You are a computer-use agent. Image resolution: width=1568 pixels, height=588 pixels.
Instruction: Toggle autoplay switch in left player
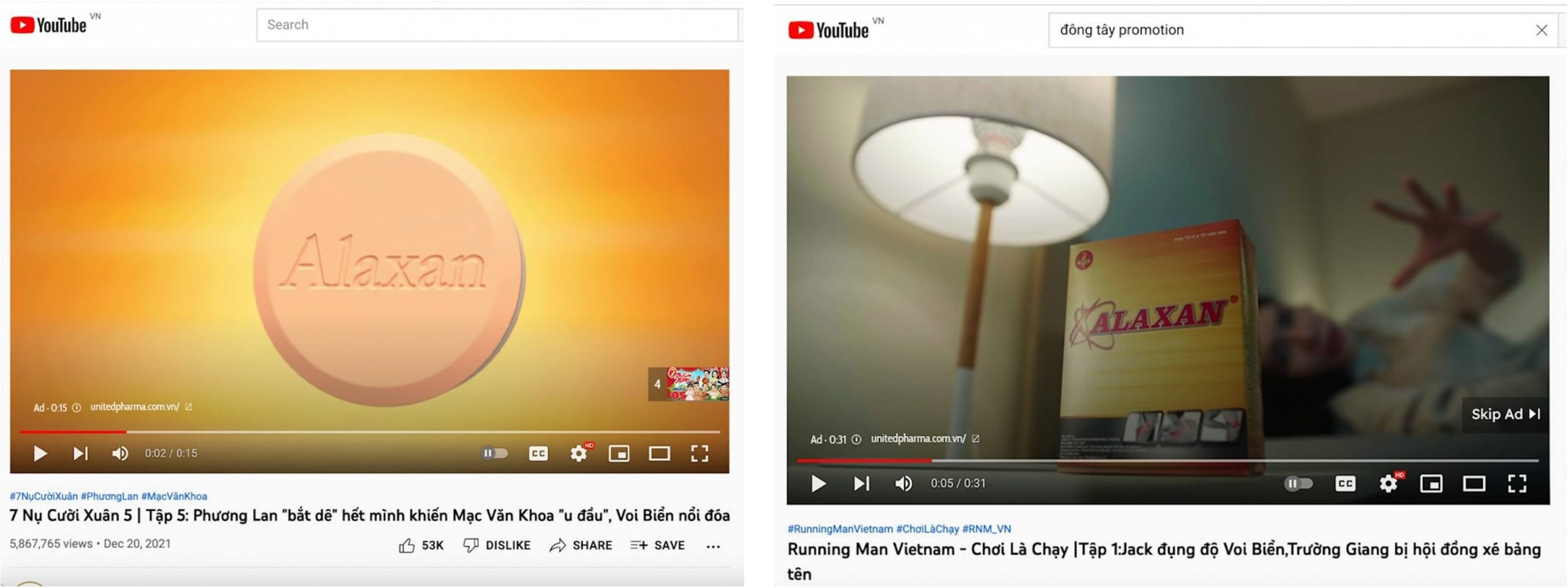coord(494,453)
